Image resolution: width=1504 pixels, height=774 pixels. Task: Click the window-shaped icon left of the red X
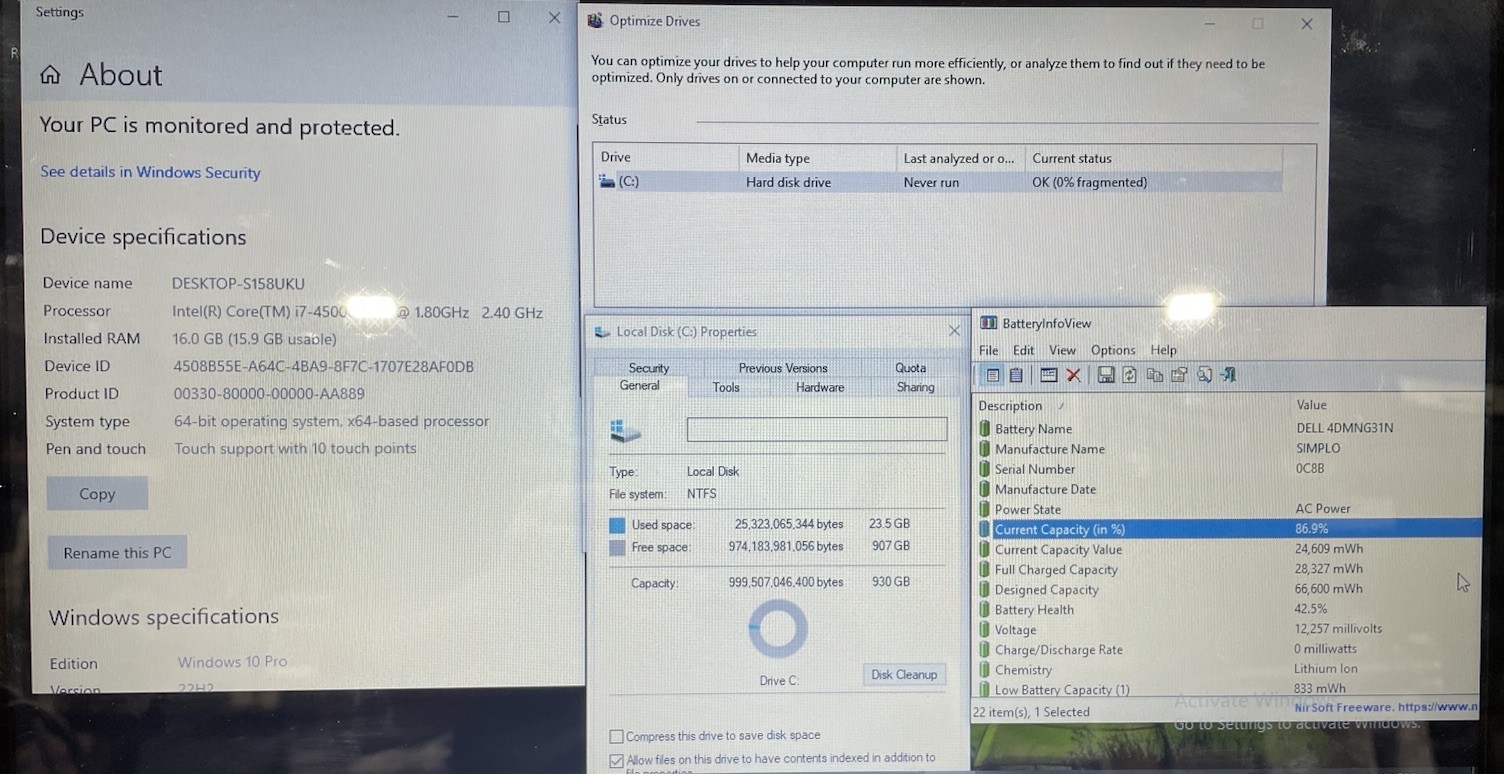pyautogui.click(x=1048, y=375)
